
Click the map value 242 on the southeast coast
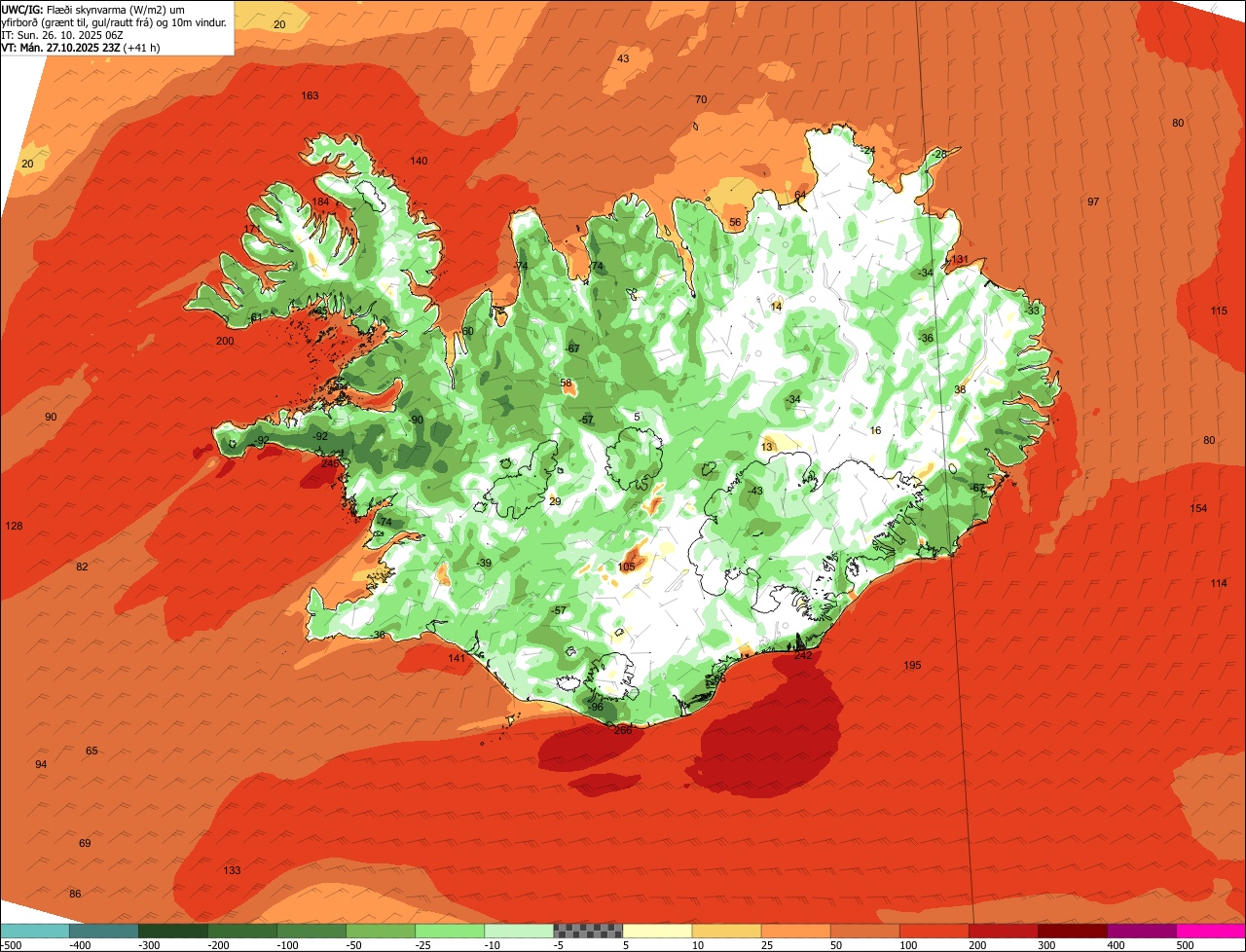(x=803, y=655)
